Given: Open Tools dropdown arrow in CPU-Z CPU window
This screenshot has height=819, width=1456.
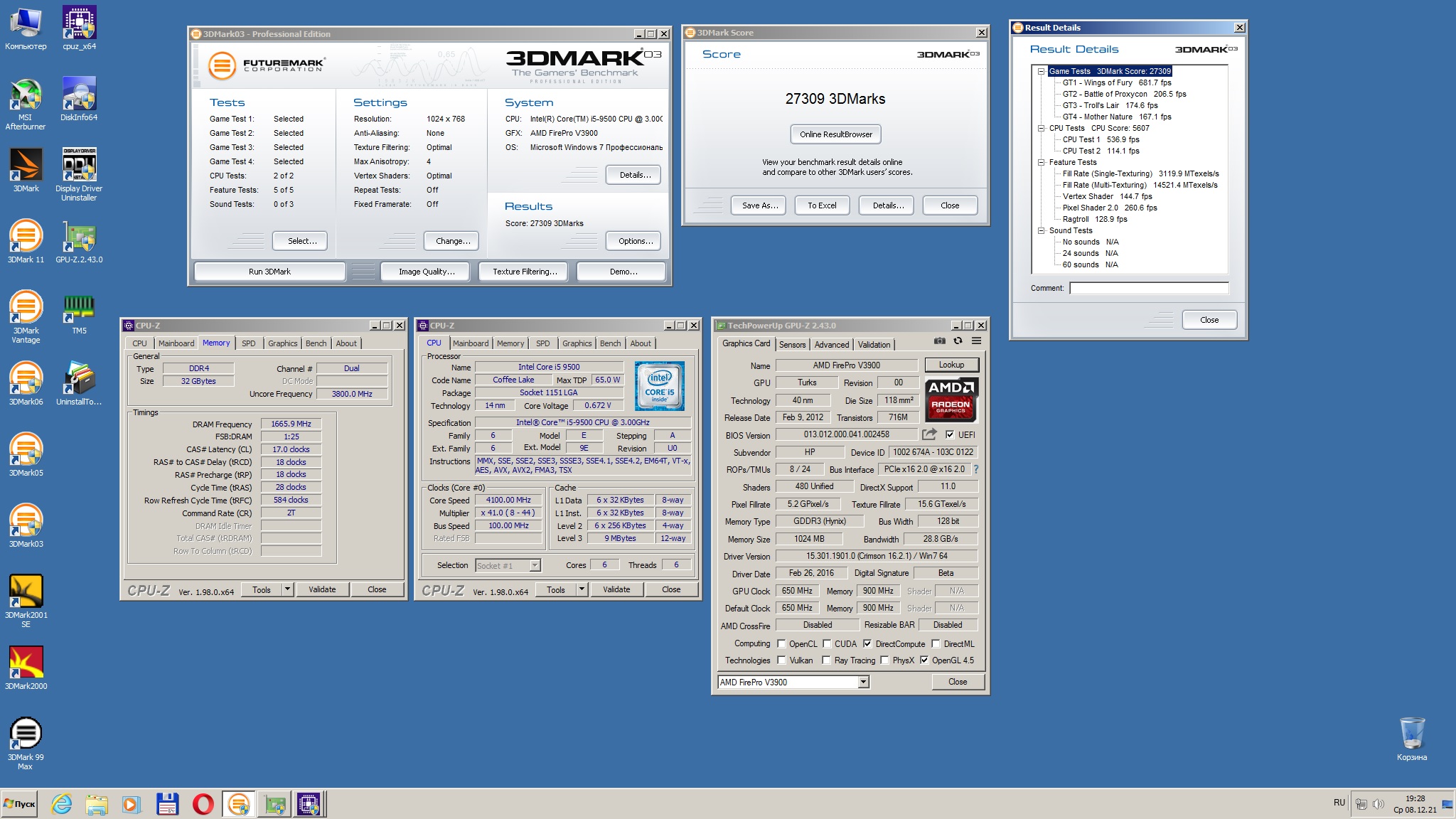Looking at the screenshot, I should 582,589.
